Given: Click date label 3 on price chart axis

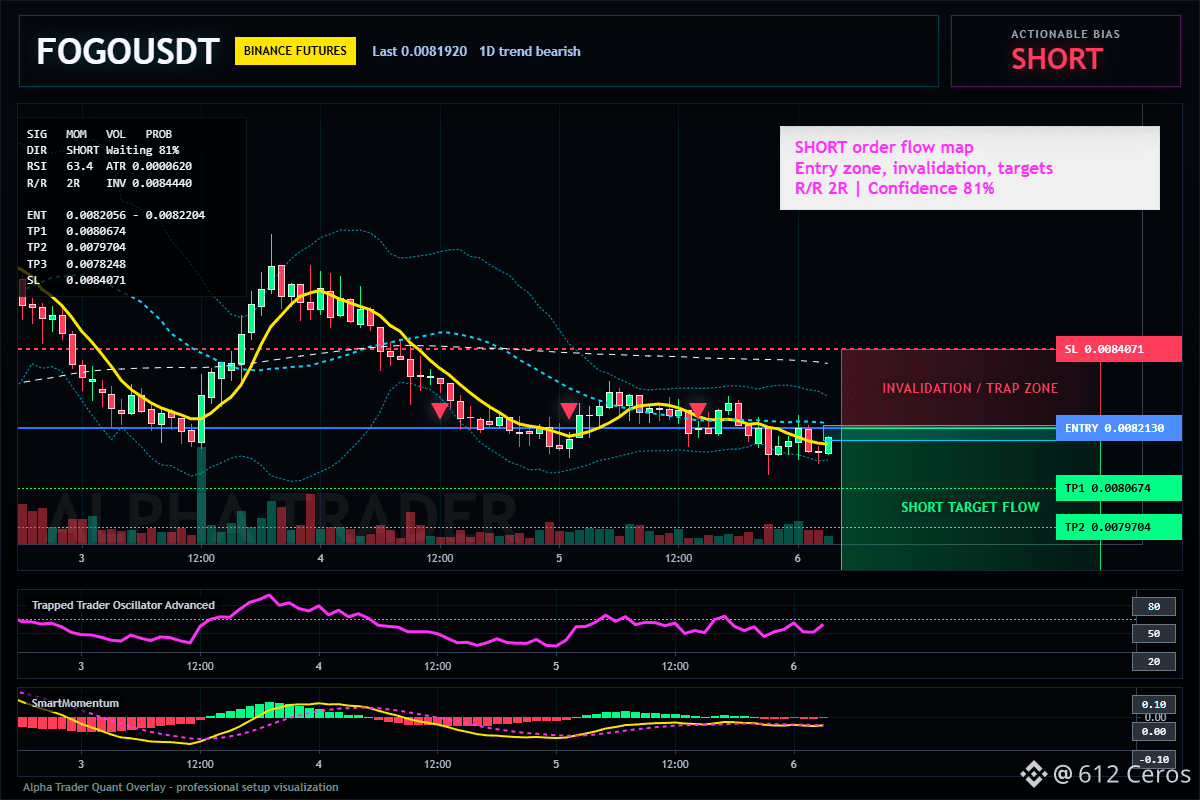Looking at the screenshot, I should pyautogui.click(x=81, y=558).
